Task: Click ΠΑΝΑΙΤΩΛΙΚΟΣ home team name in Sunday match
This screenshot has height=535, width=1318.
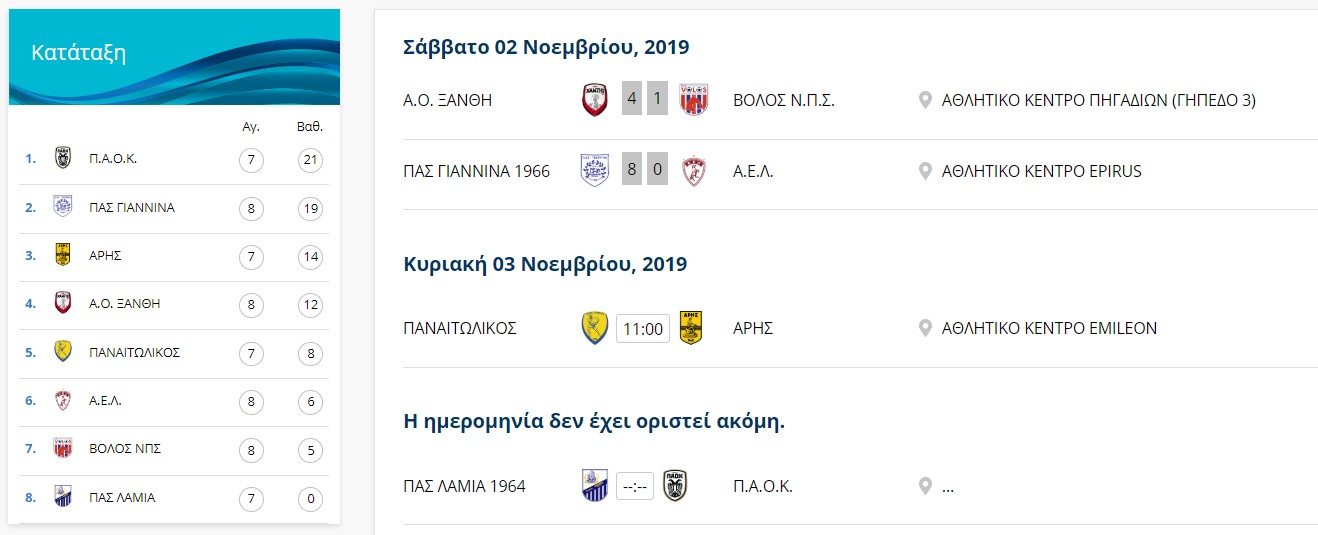Action: [460, 328]
